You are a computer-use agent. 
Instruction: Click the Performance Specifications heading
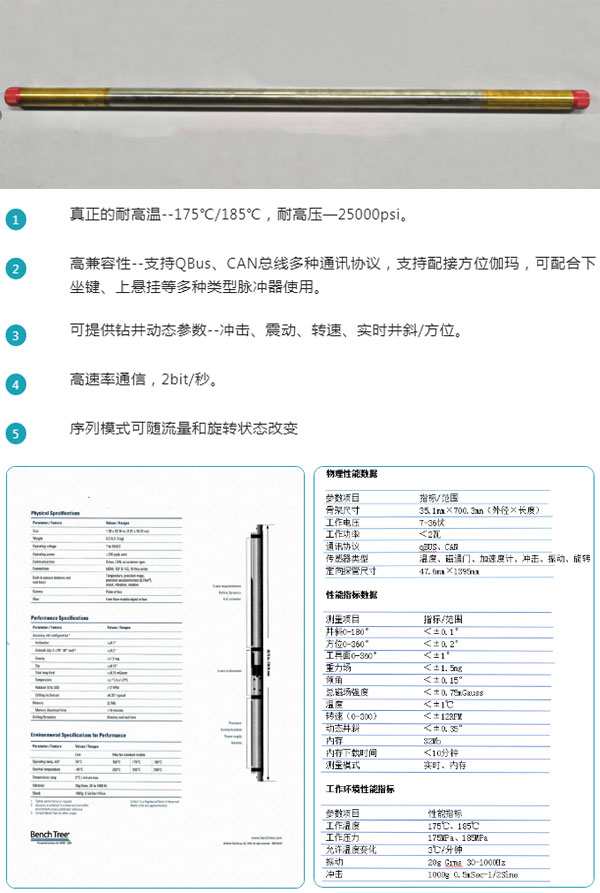(70, 619)
